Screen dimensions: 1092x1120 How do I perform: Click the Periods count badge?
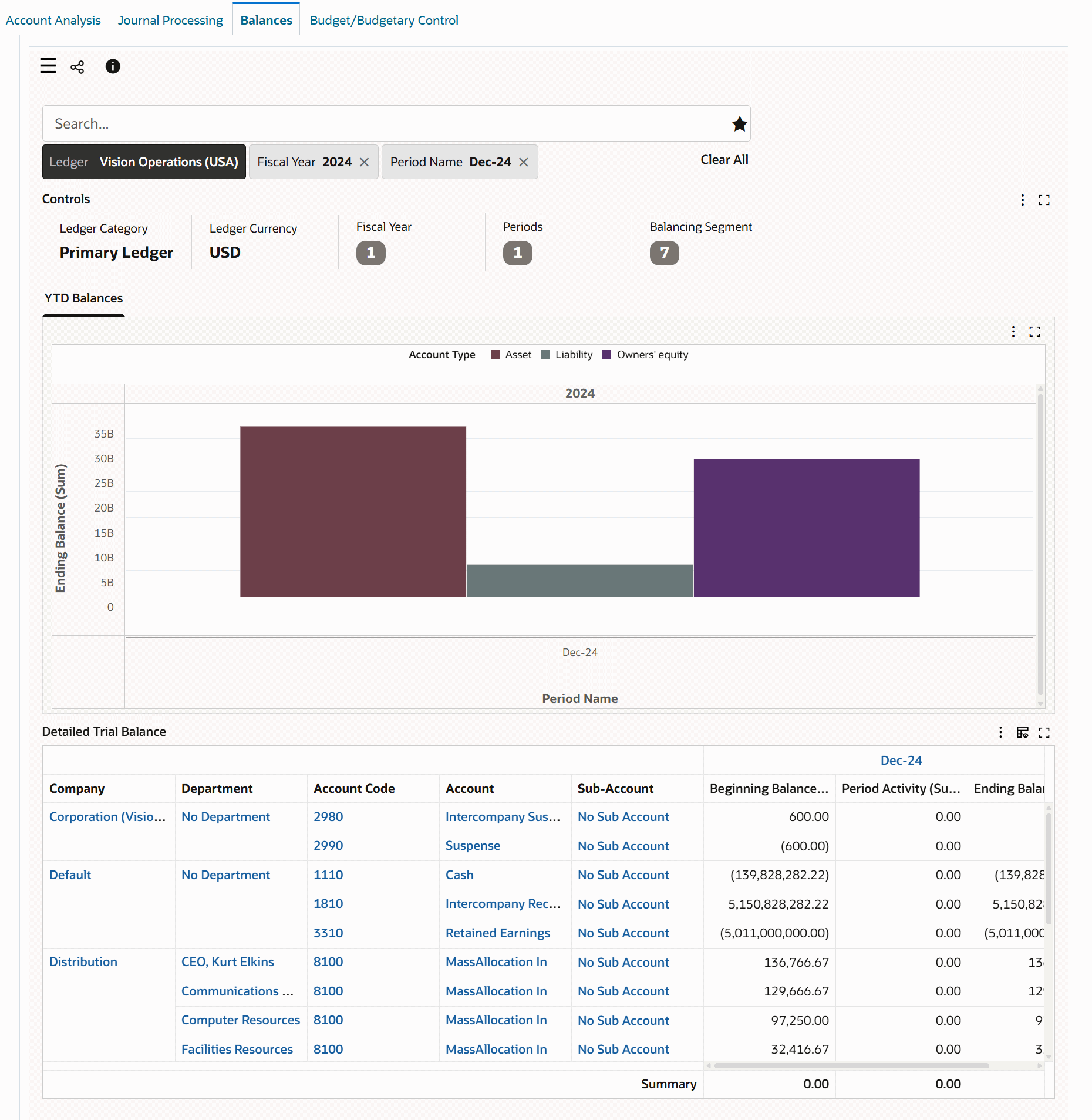click(518, 253)
